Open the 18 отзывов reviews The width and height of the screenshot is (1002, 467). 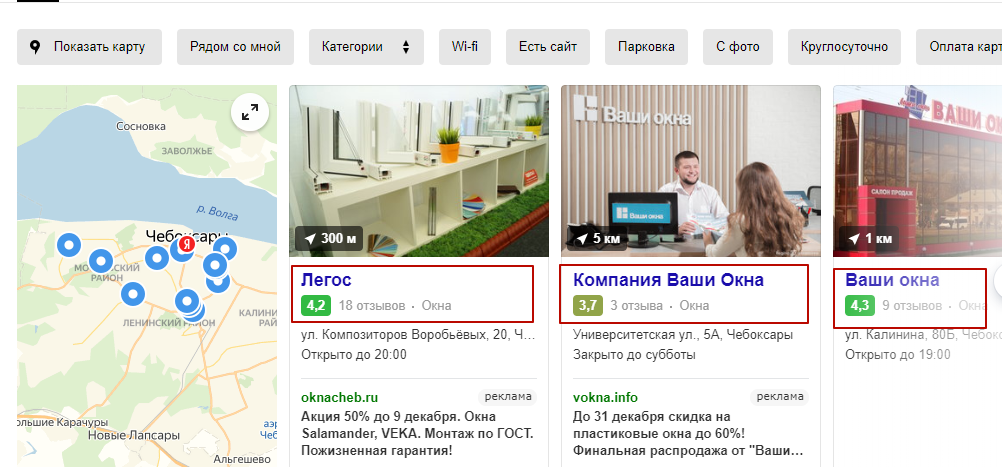[x=372, y=305]
